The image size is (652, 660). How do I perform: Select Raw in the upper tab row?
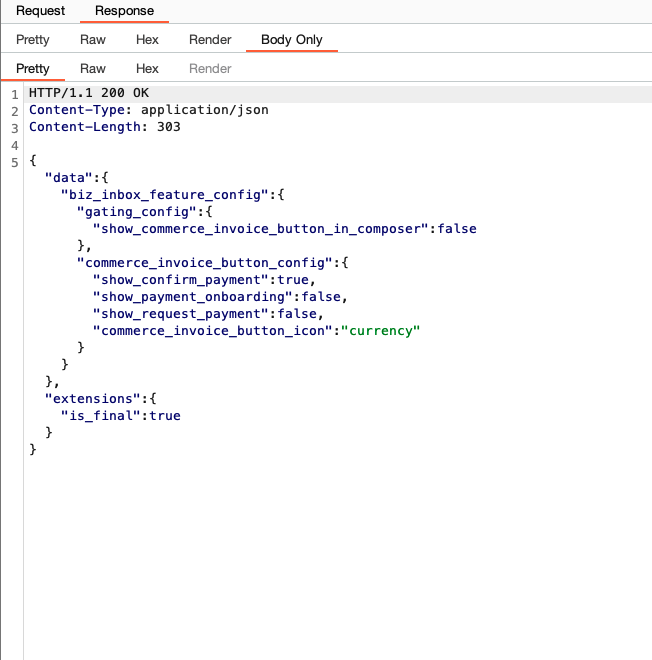click(x=93, y=40)
